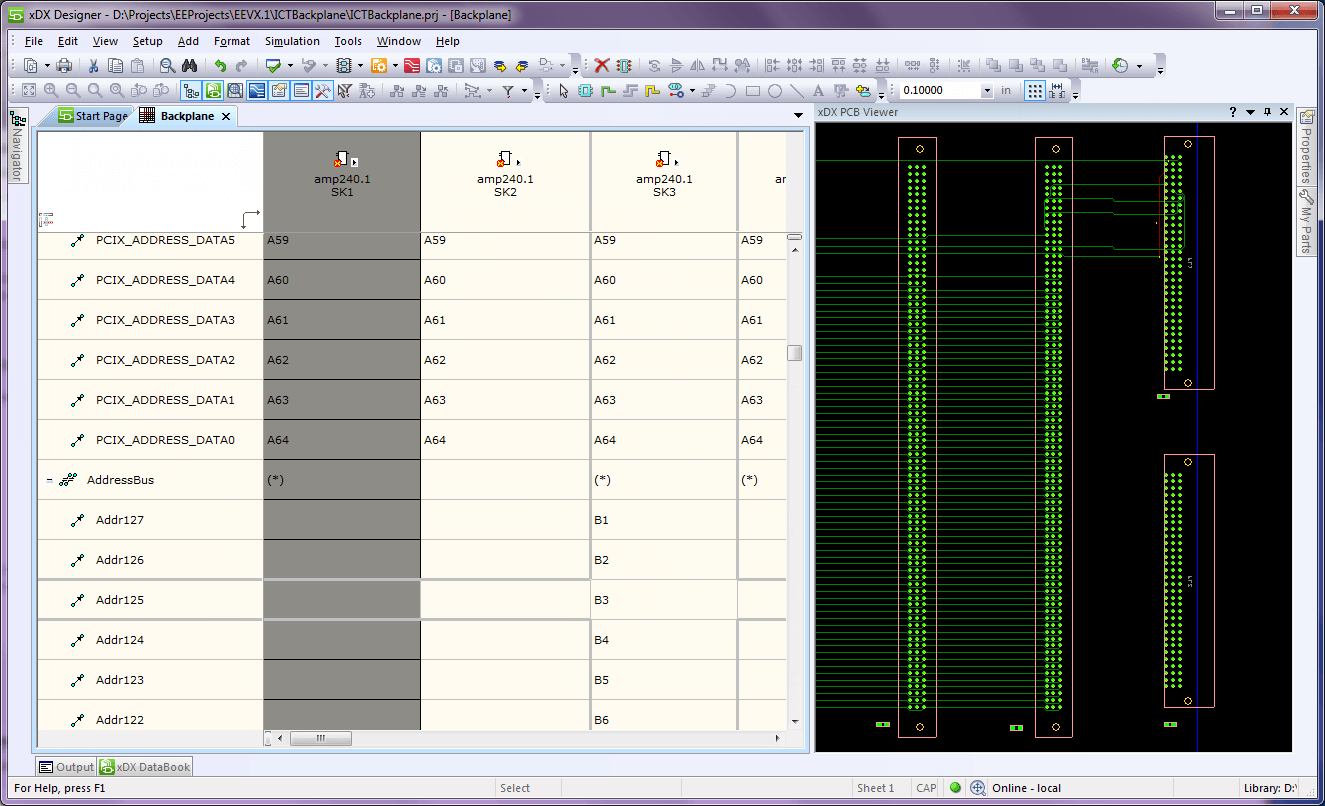The image size is (1325, 806).
Task: Click the help question mark on PCB Viewer
Action: 1232,112
